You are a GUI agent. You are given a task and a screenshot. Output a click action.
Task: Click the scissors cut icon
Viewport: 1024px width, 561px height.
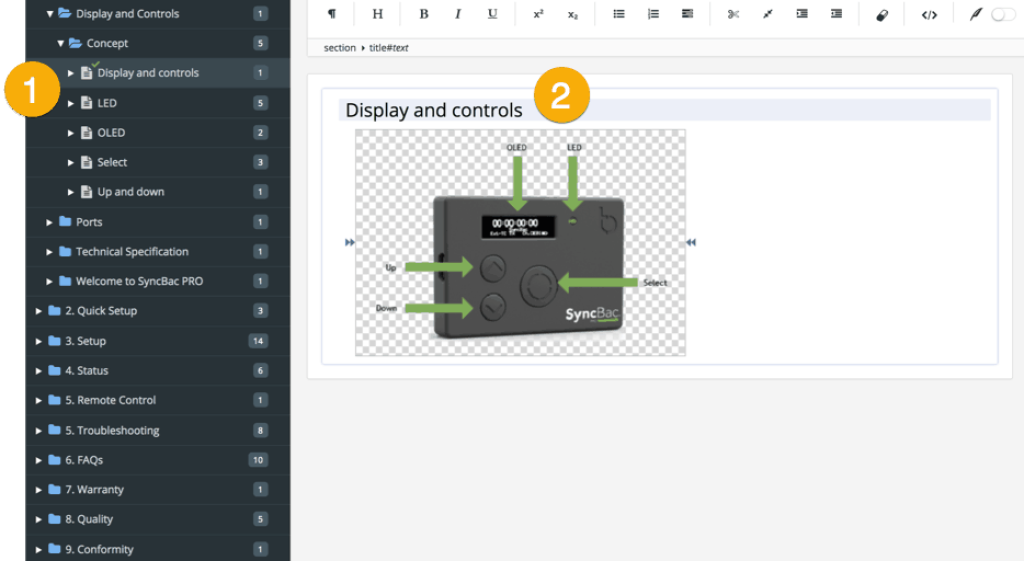click(733, 15)
